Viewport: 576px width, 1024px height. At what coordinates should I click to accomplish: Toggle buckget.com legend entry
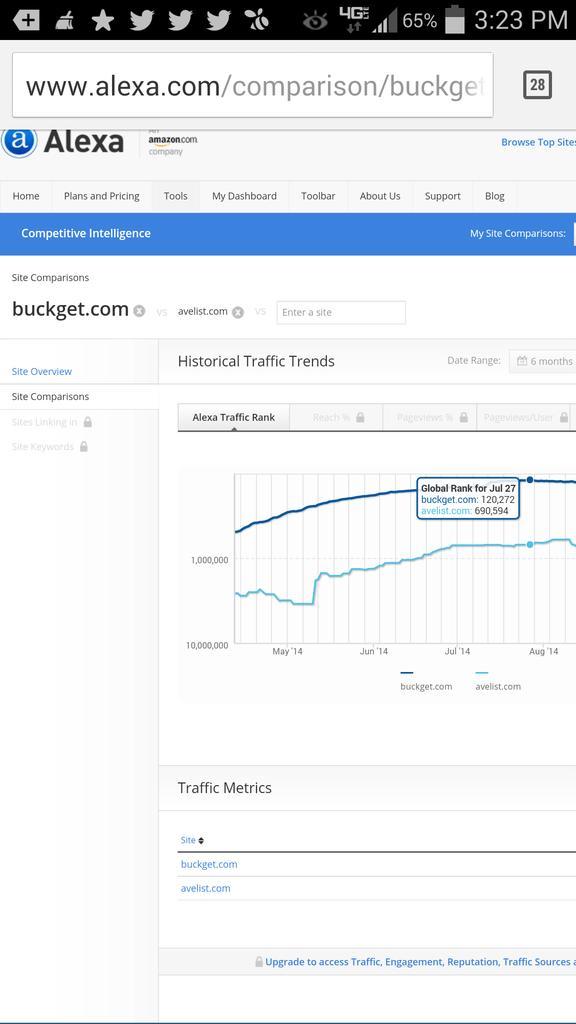[426, 680]
